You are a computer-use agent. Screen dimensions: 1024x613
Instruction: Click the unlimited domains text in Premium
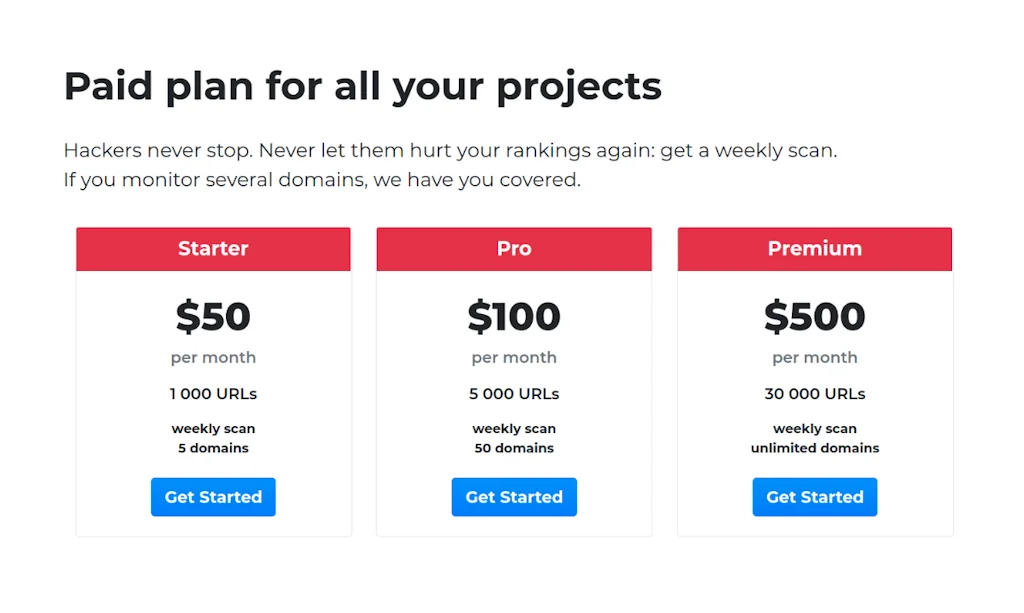[815, 448]
